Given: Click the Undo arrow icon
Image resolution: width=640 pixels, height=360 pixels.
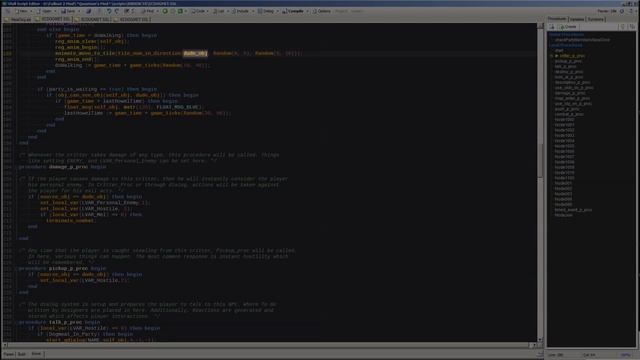Looking at the screenshot, I should click(x=109, y=11).
